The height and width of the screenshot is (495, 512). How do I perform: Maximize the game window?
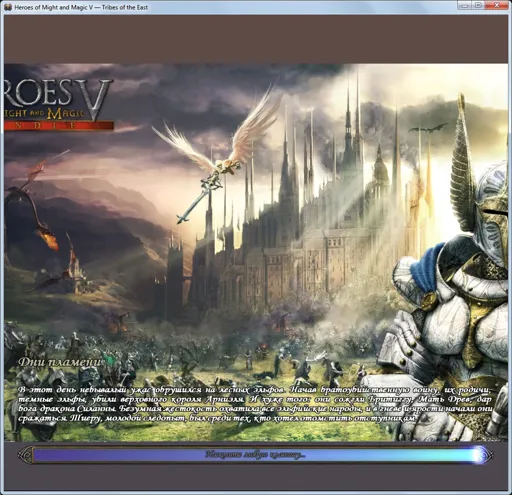(478, 6)
